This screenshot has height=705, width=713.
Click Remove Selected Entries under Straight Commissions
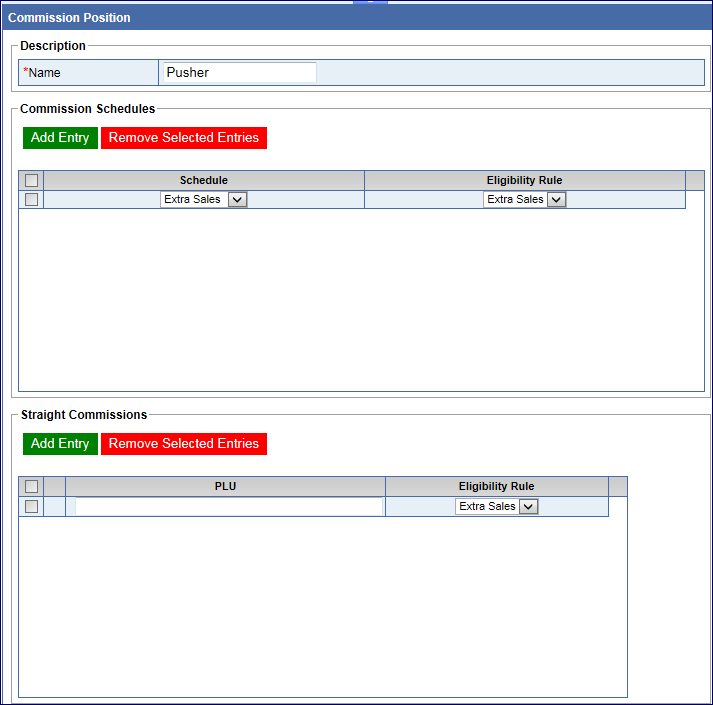tap(184, 444)
